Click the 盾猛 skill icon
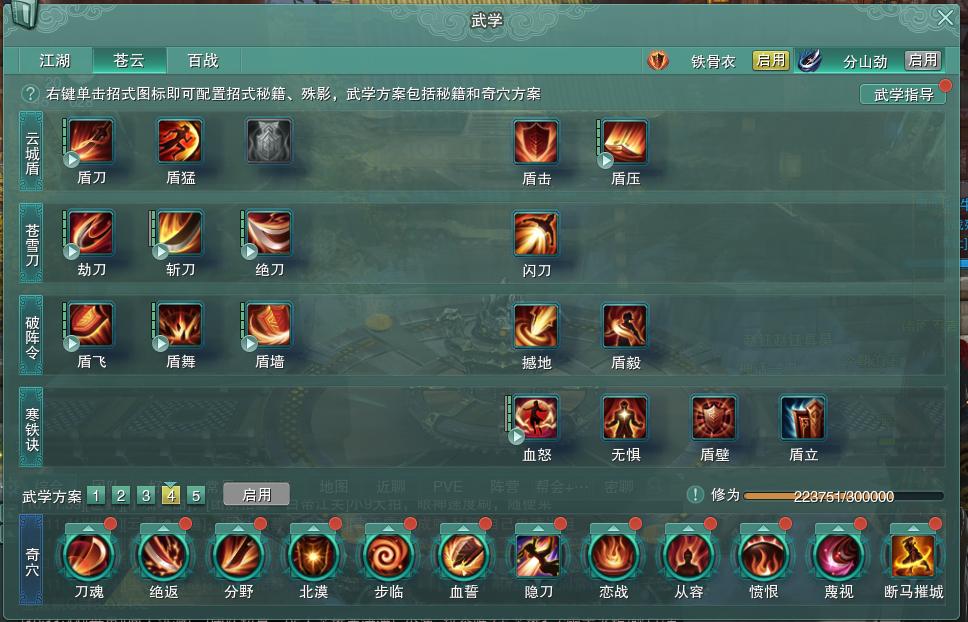 click(180, 141)
